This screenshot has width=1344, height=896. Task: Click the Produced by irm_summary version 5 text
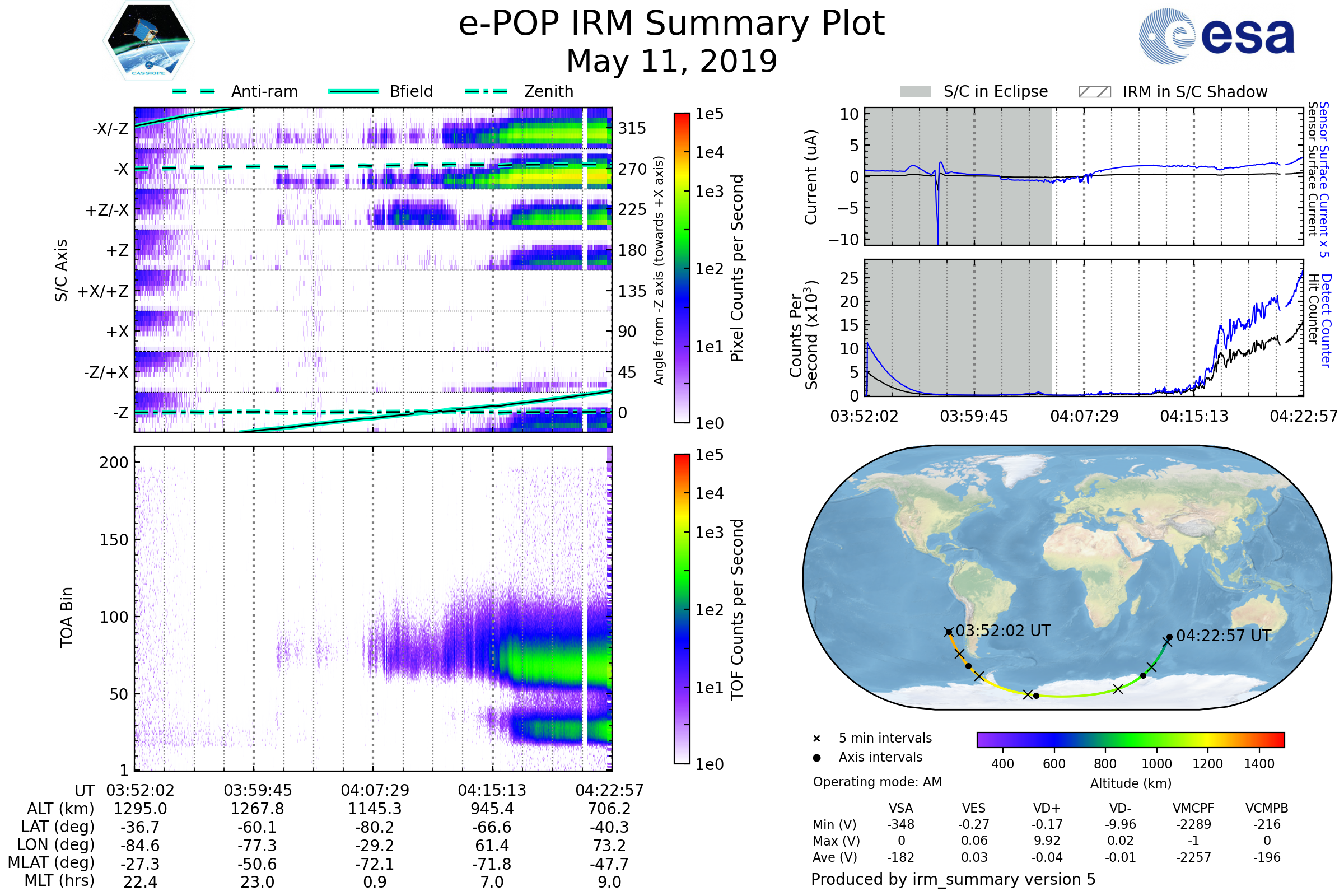click(x=953, y=879)
